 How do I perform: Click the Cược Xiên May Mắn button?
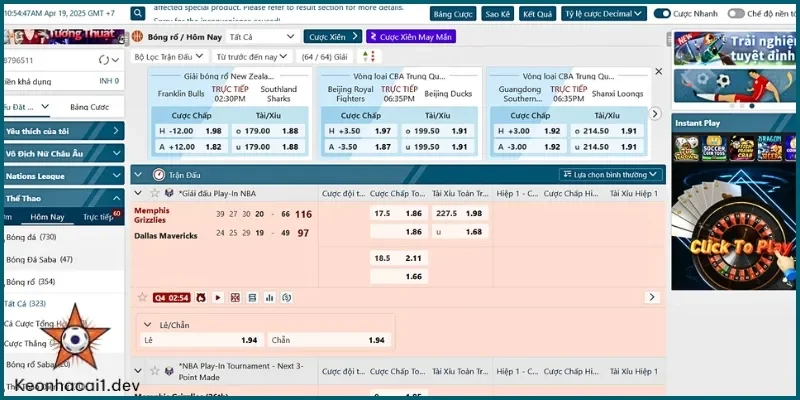411,37
